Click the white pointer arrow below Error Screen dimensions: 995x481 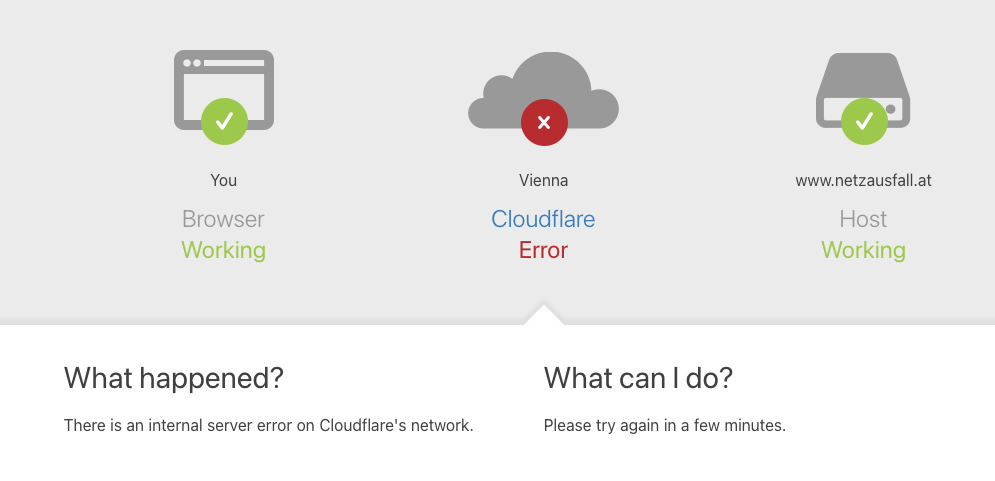pos(543,315)
